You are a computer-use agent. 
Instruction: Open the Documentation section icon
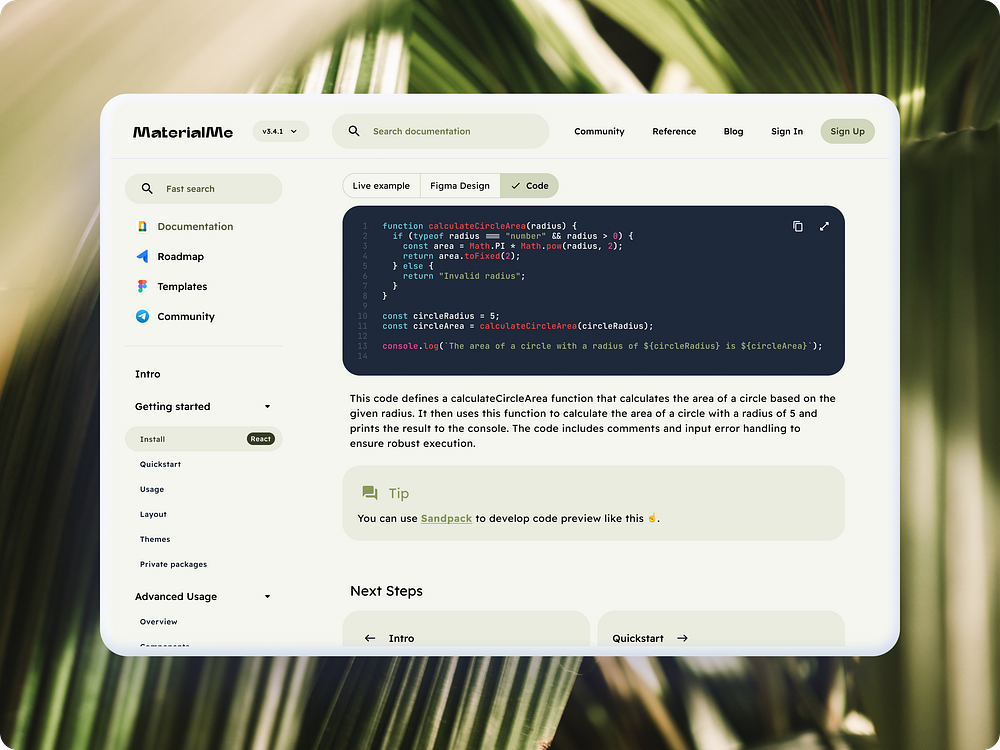[143, 226]
